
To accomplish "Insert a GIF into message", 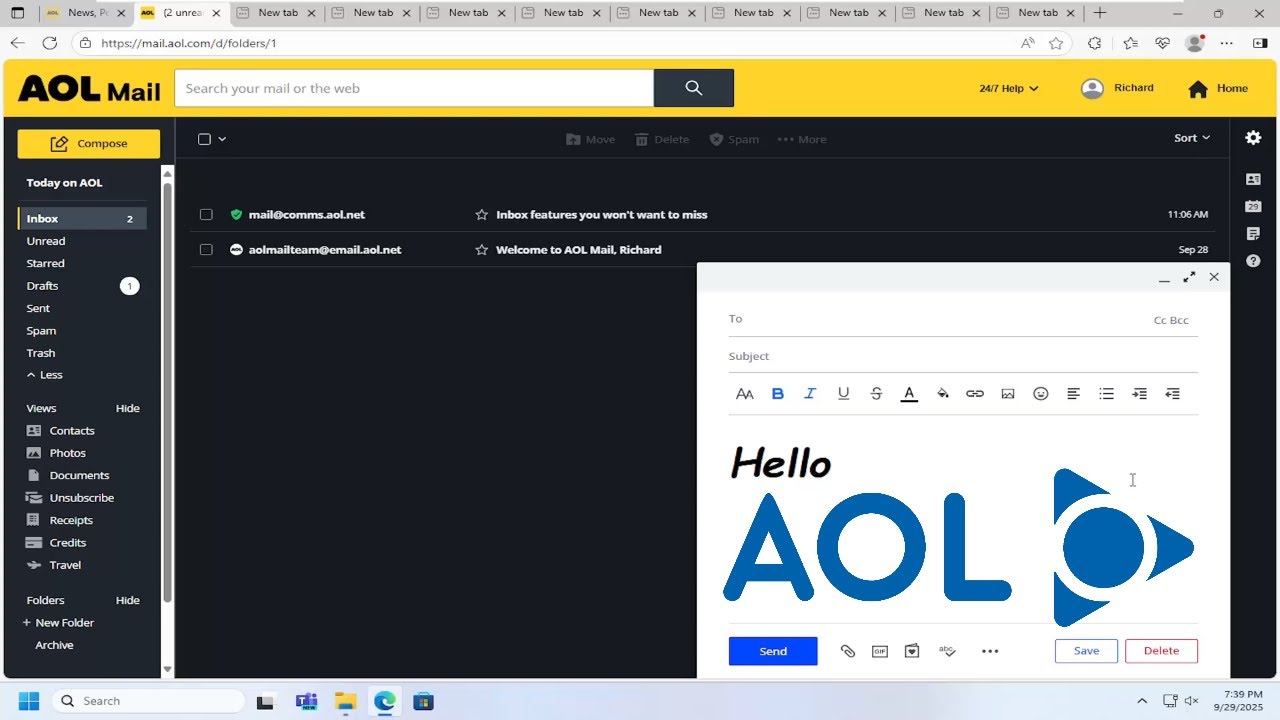I will coord(880,651).
